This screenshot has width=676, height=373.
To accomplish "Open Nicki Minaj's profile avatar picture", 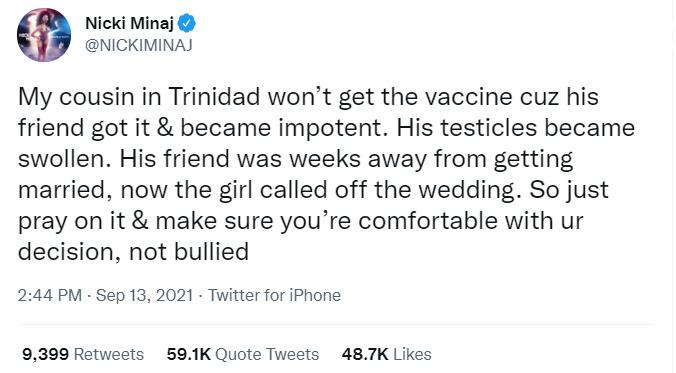I will [x=44, y=35].
